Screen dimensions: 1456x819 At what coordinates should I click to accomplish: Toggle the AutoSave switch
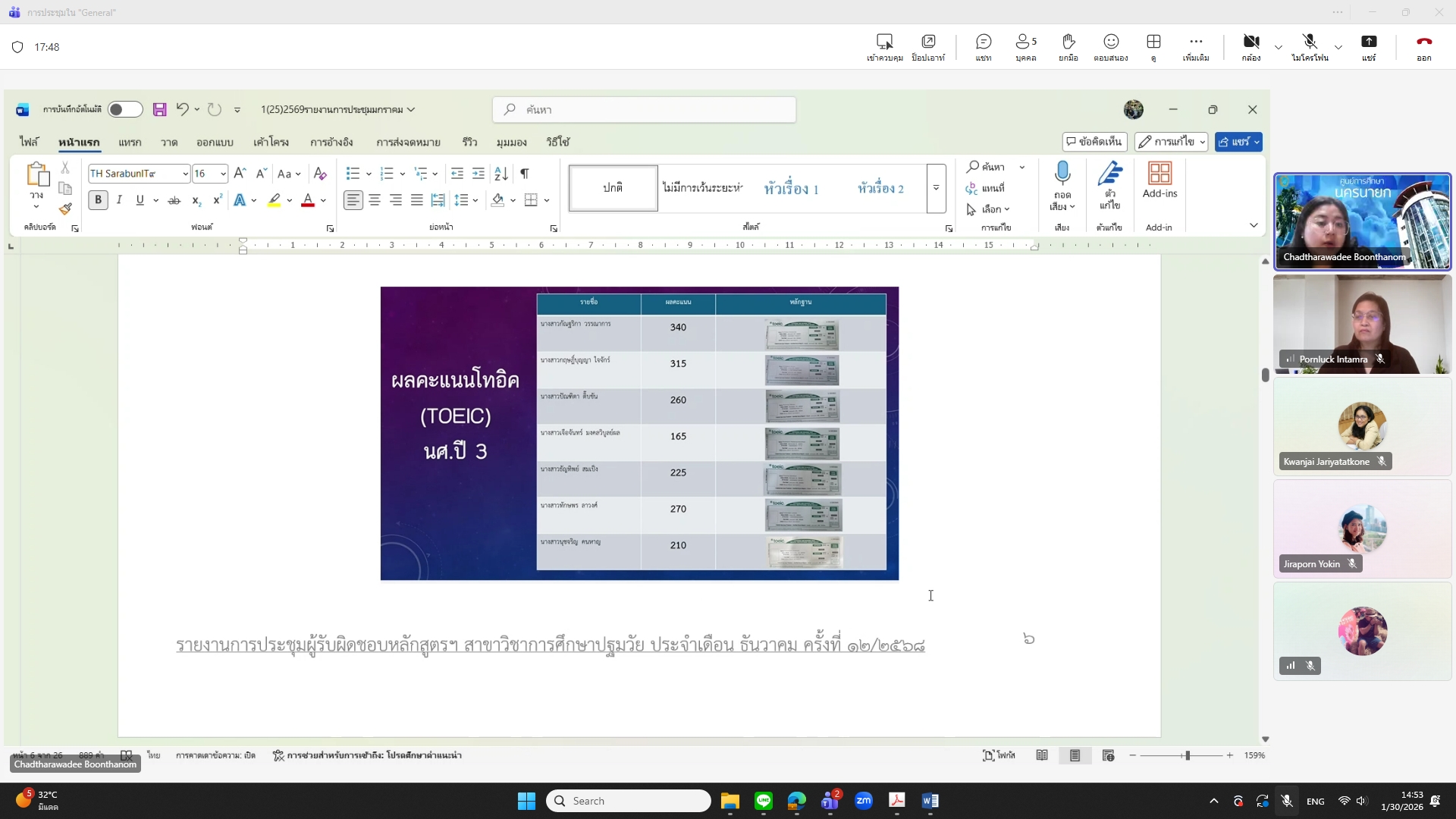124,109
